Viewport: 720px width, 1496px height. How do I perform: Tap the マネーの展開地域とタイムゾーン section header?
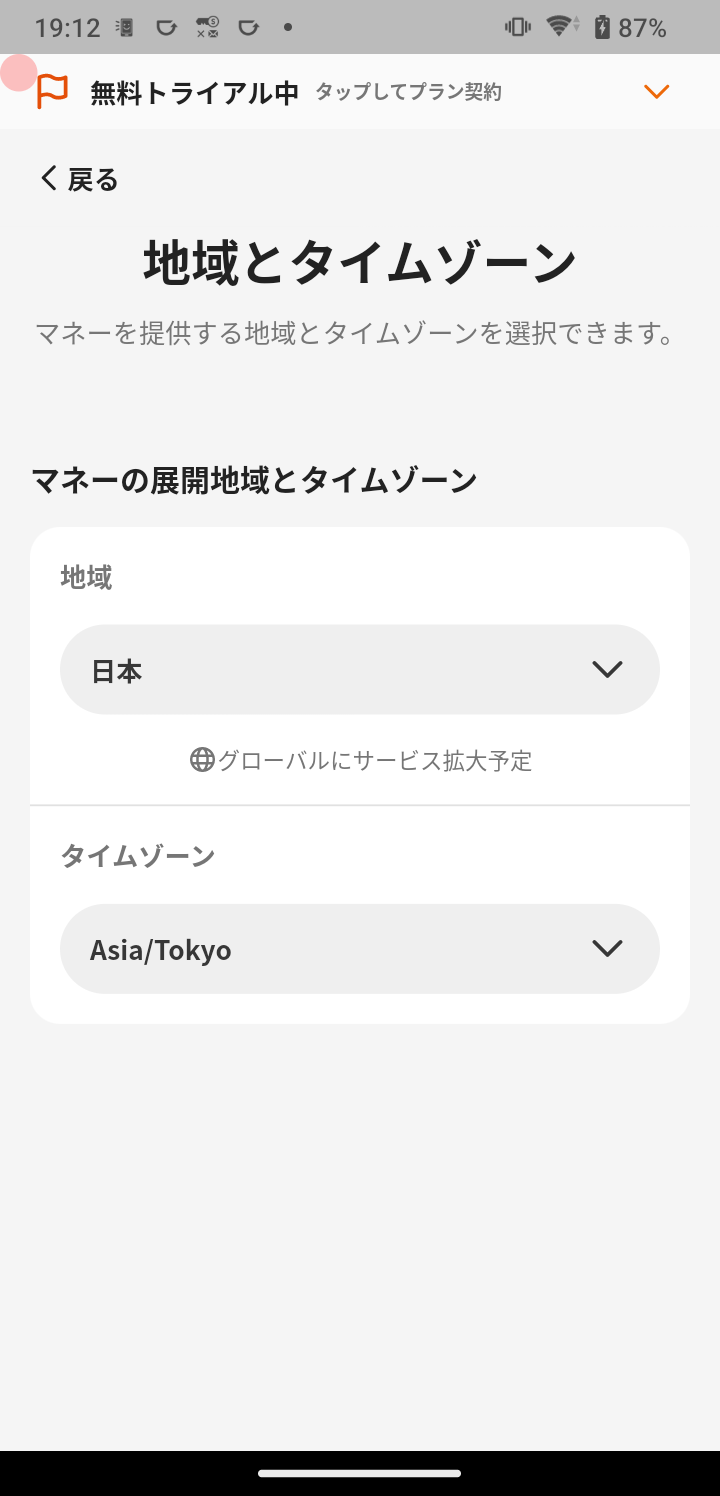254,481
